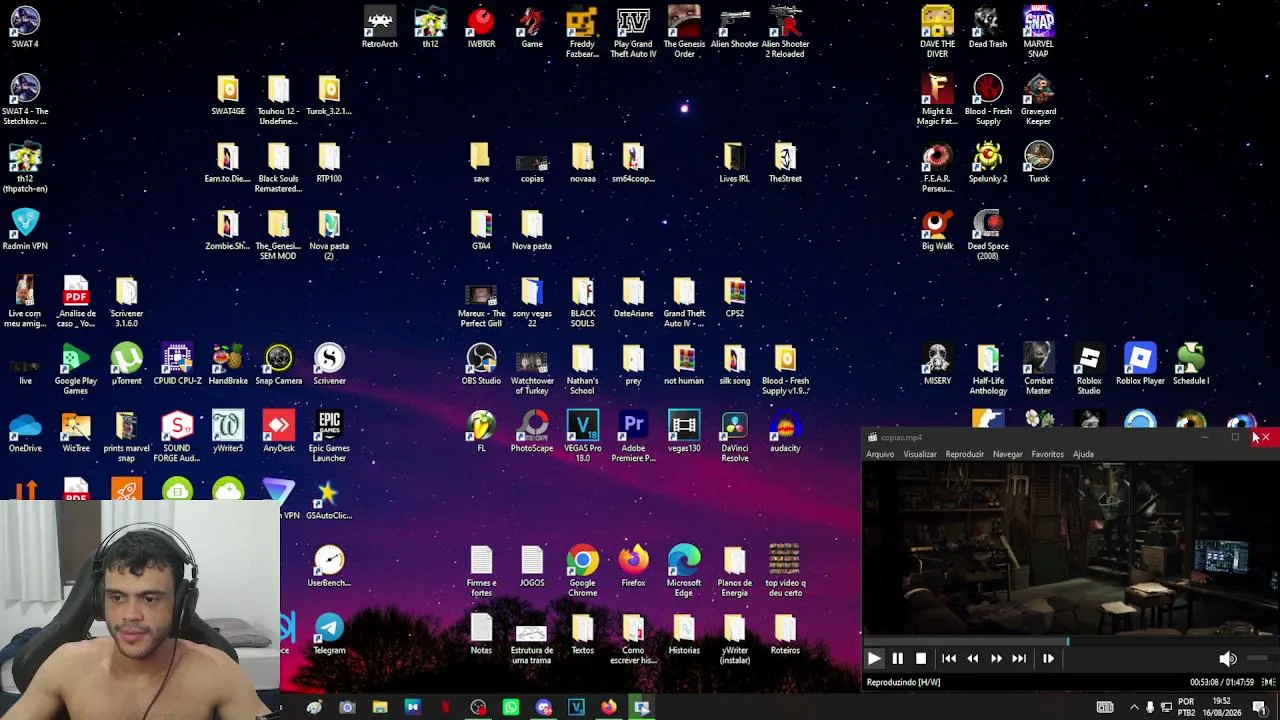Open the Favoritos menu
The width and height of the screenshot is (1280, 720).
click(1048, 454)
